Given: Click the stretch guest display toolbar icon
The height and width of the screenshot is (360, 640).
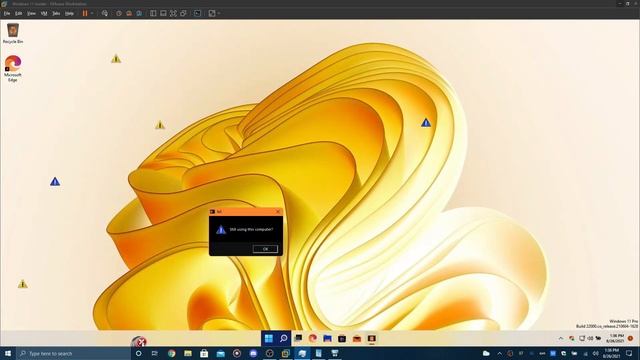Looking at the screenshot, I should 212,13.
